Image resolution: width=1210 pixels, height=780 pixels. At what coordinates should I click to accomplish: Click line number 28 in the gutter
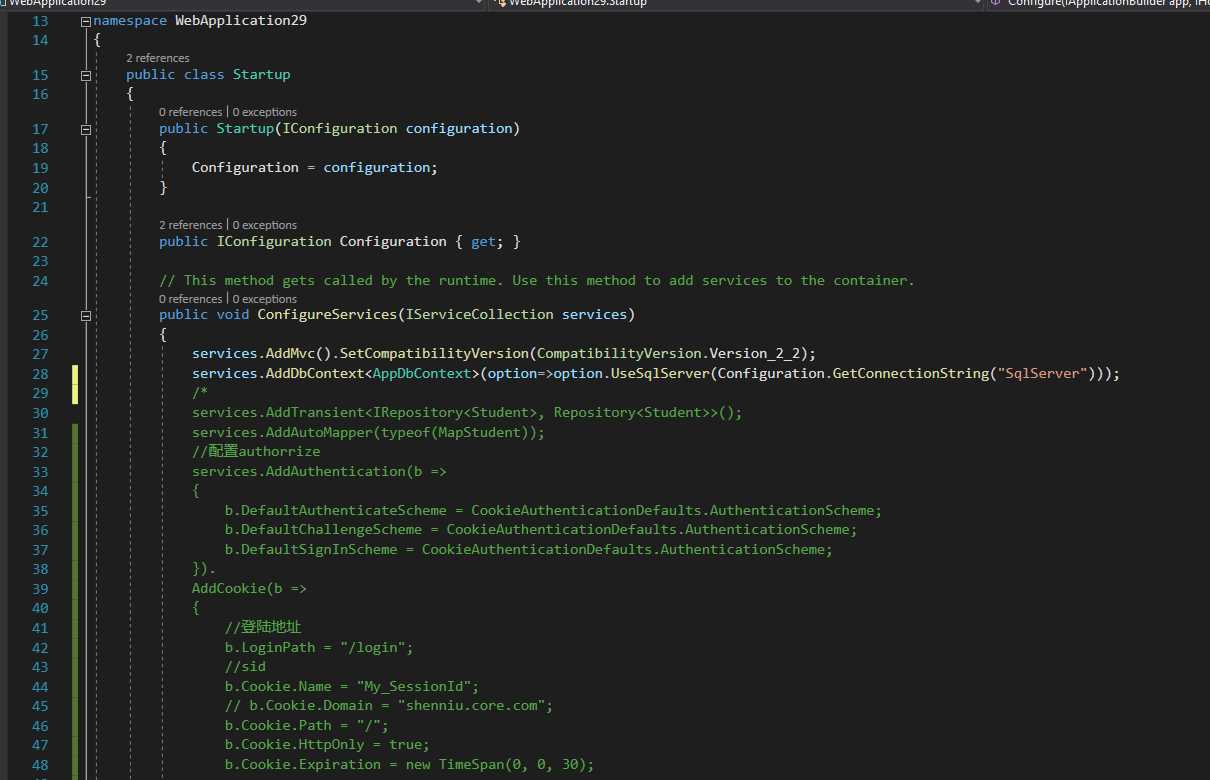[40, 374]
